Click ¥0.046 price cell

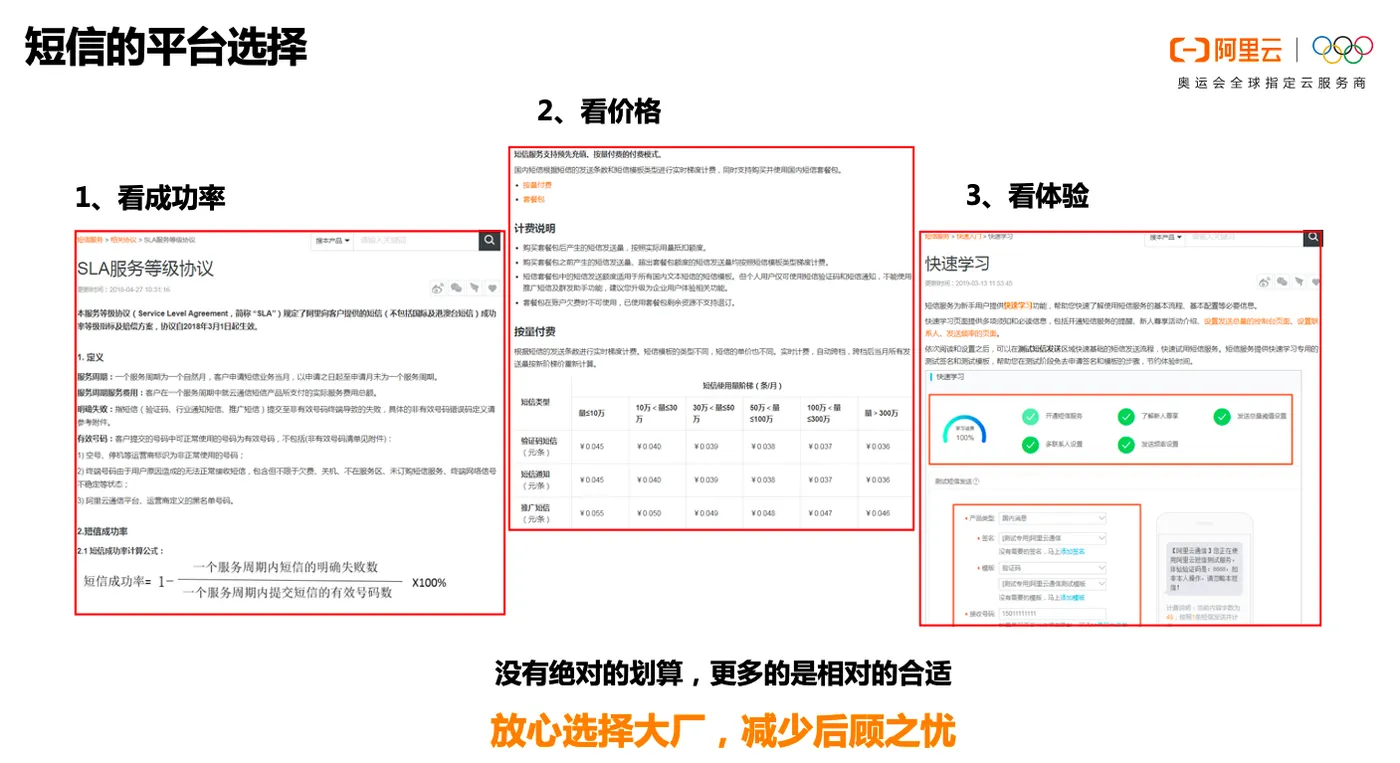[x=877, y=513]
